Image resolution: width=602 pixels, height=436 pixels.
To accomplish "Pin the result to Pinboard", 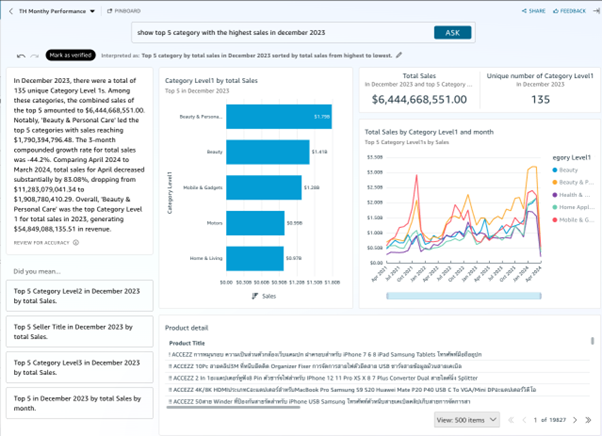I will click(124, 11).
